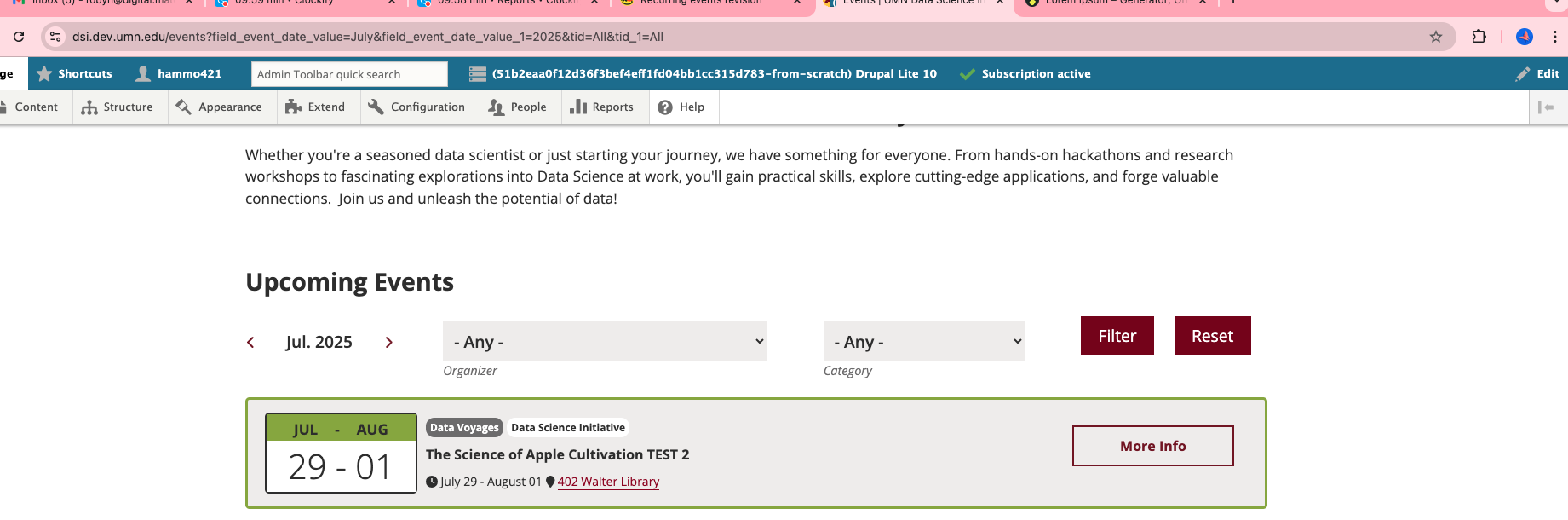Expand the Organizer dropdown
The width and height of the screenshot is (1568, 520).
[604, 342]
